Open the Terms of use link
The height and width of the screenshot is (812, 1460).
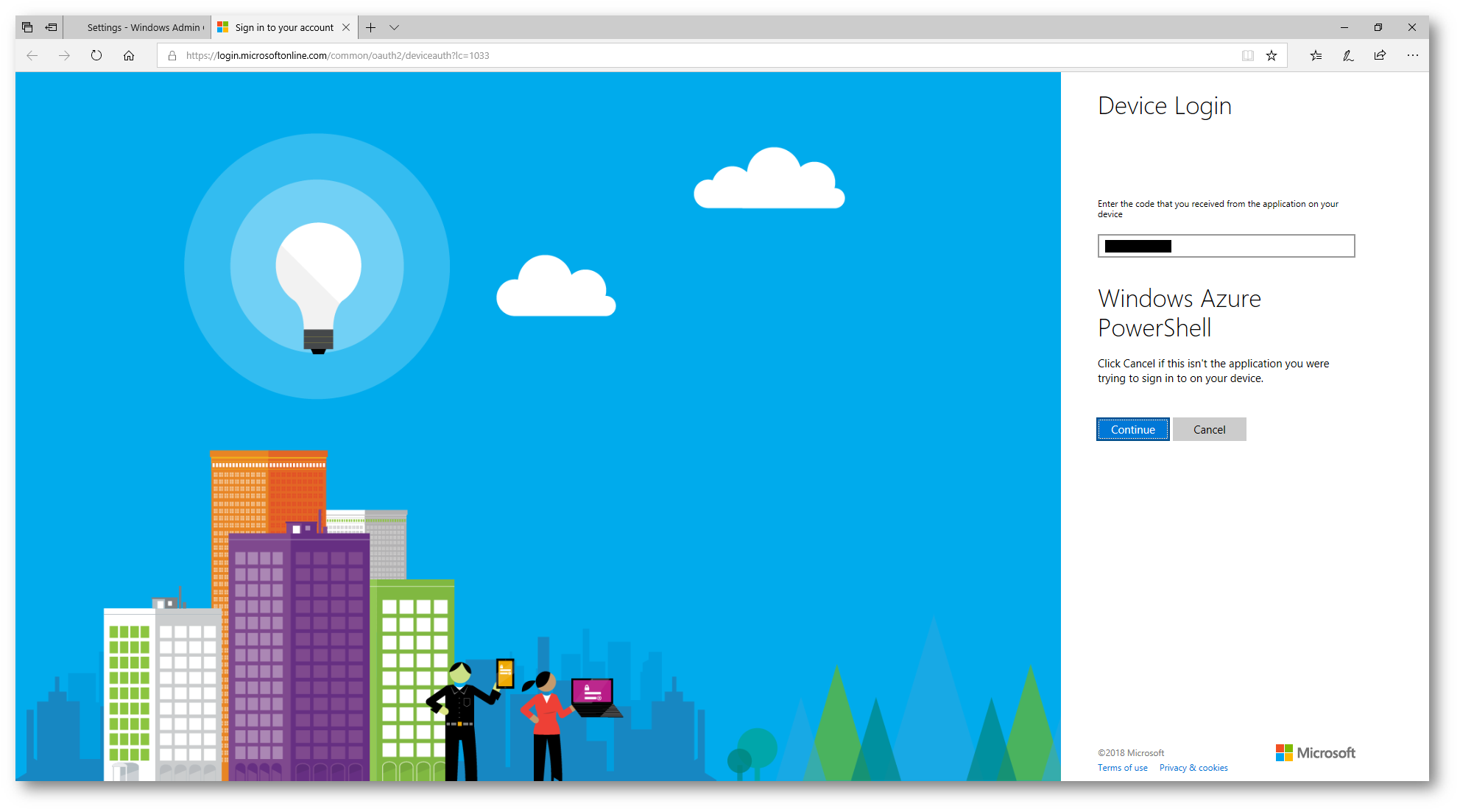coord(1122,768)
